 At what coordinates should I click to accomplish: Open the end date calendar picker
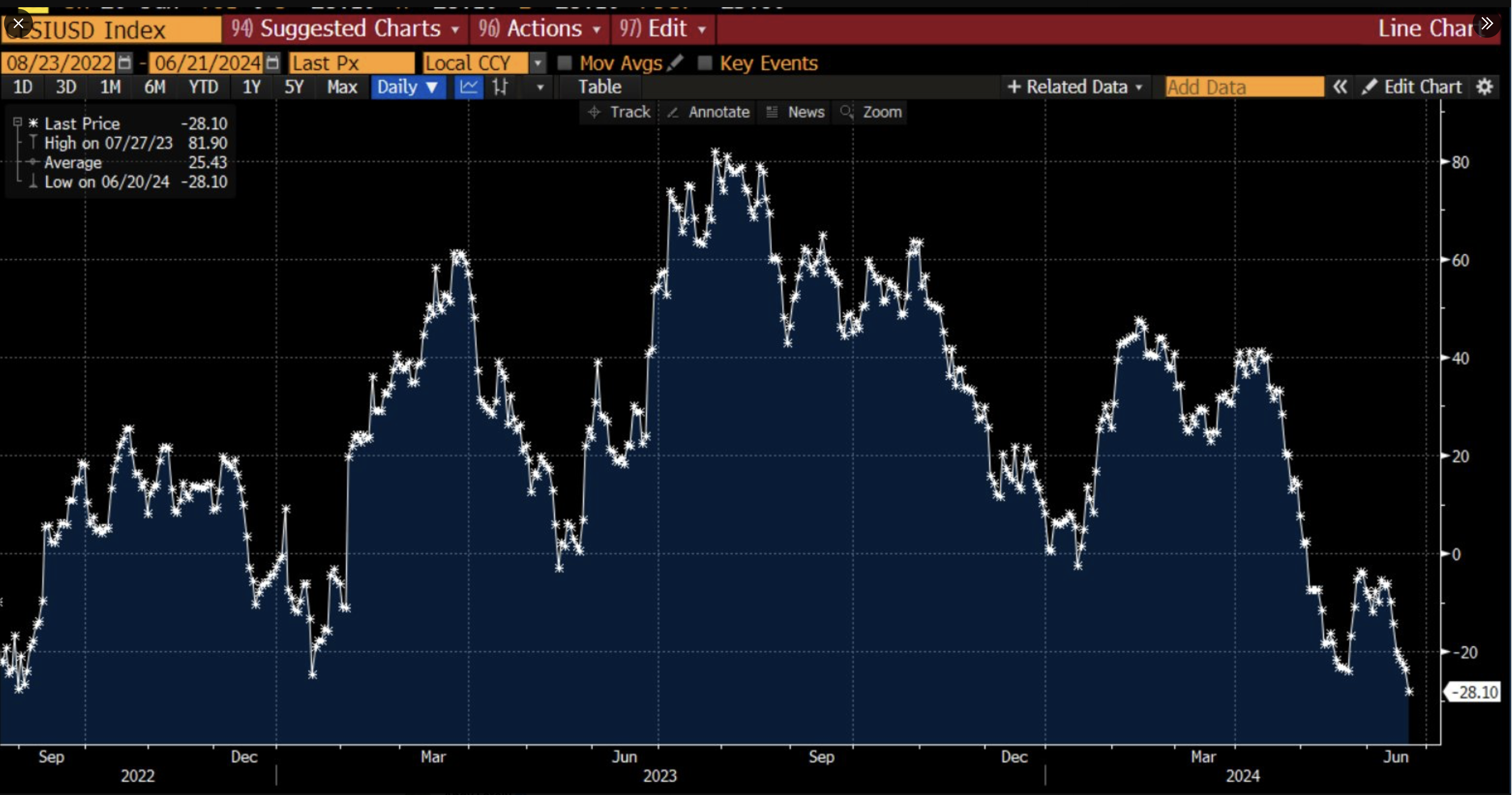pyautogui.click(x=272, y=62)
